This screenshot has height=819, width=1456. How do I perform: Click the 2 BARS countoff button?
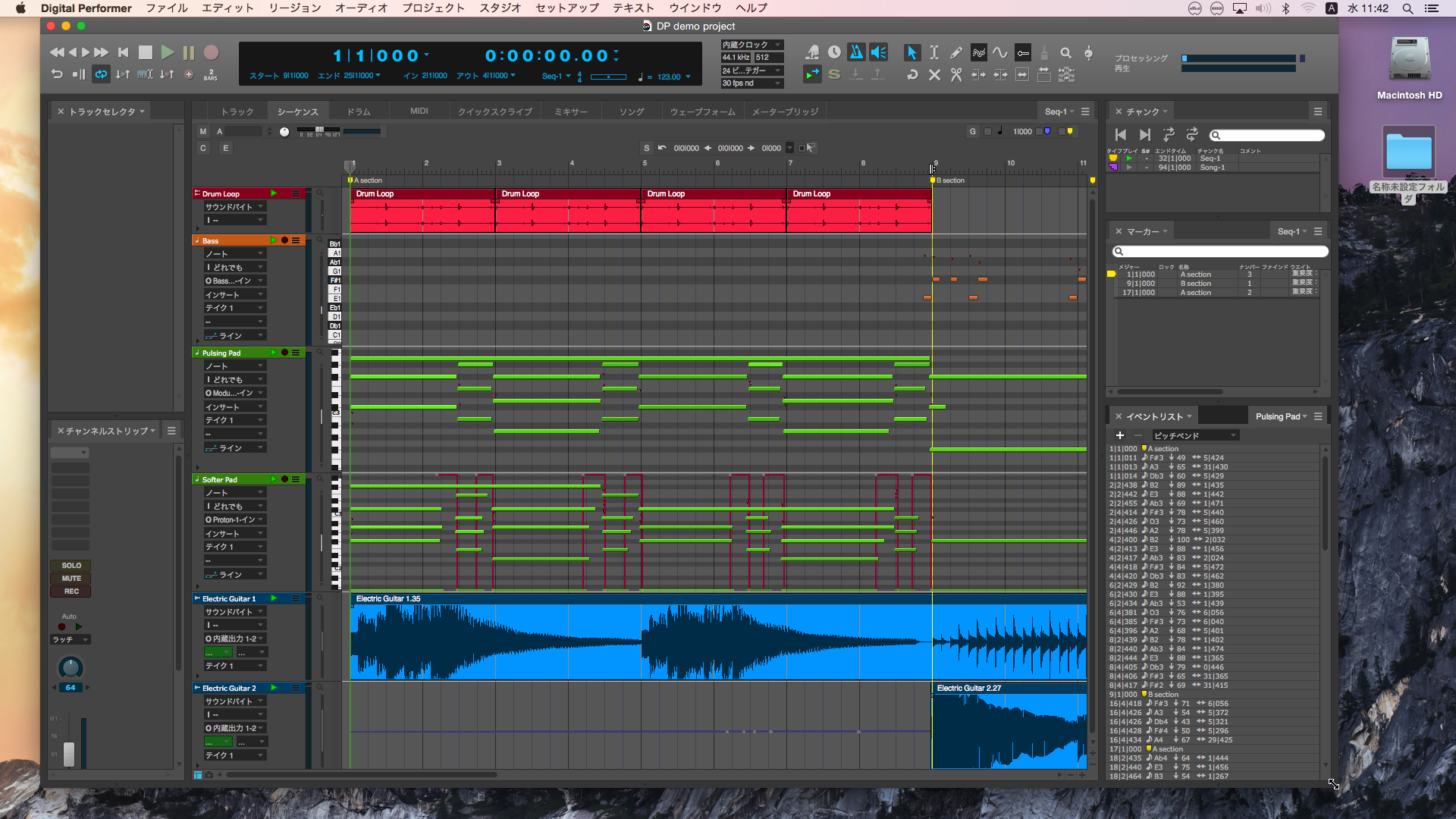click(x=211, y=74)
